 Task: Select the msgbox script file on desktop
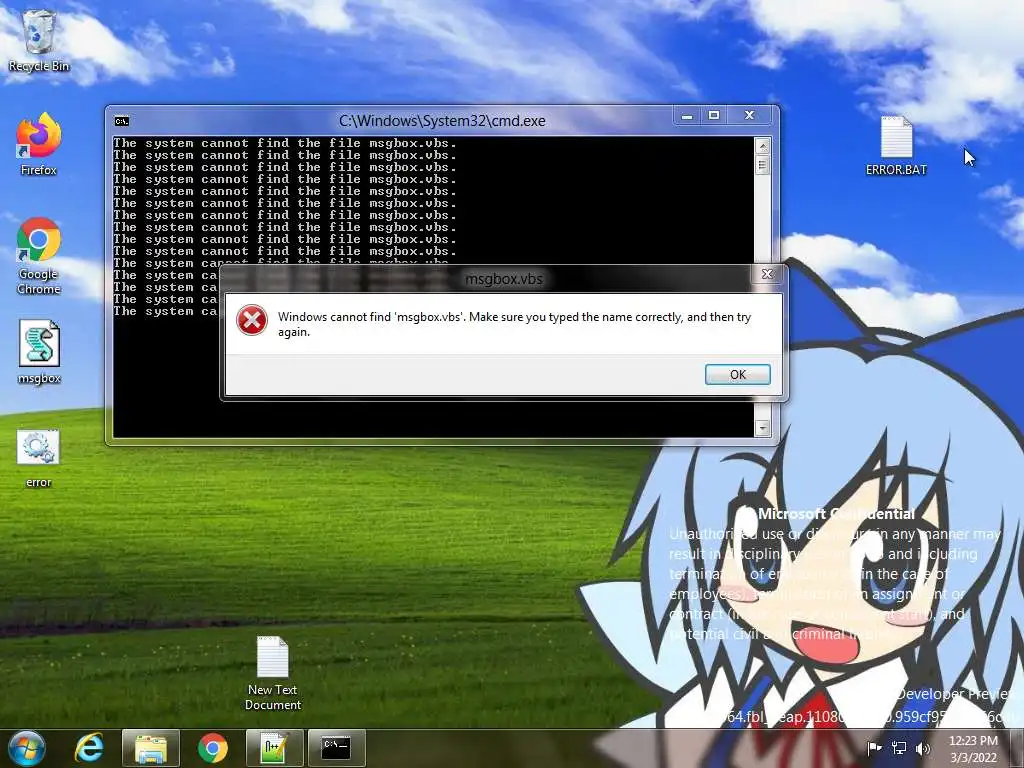(x=39, y=353)
